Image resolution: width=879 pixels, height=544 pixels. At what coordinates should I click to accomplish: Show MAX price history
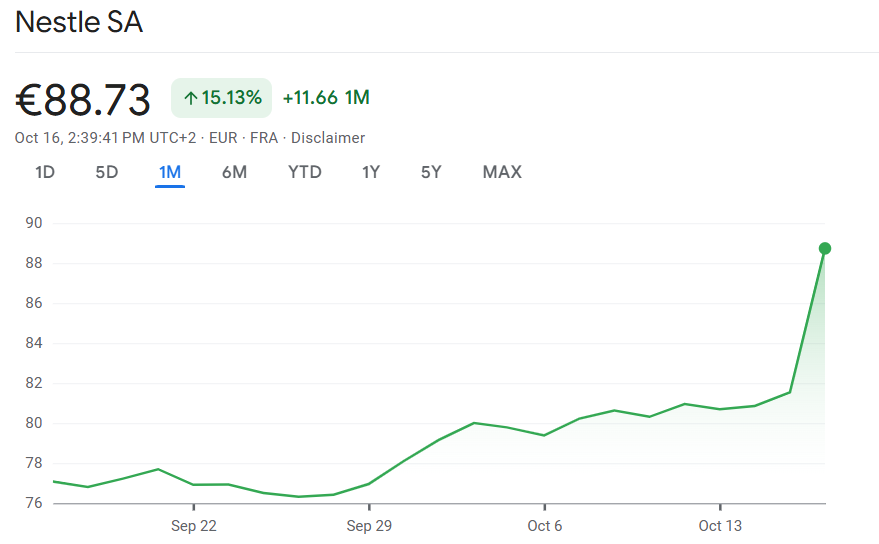[502, 172]
